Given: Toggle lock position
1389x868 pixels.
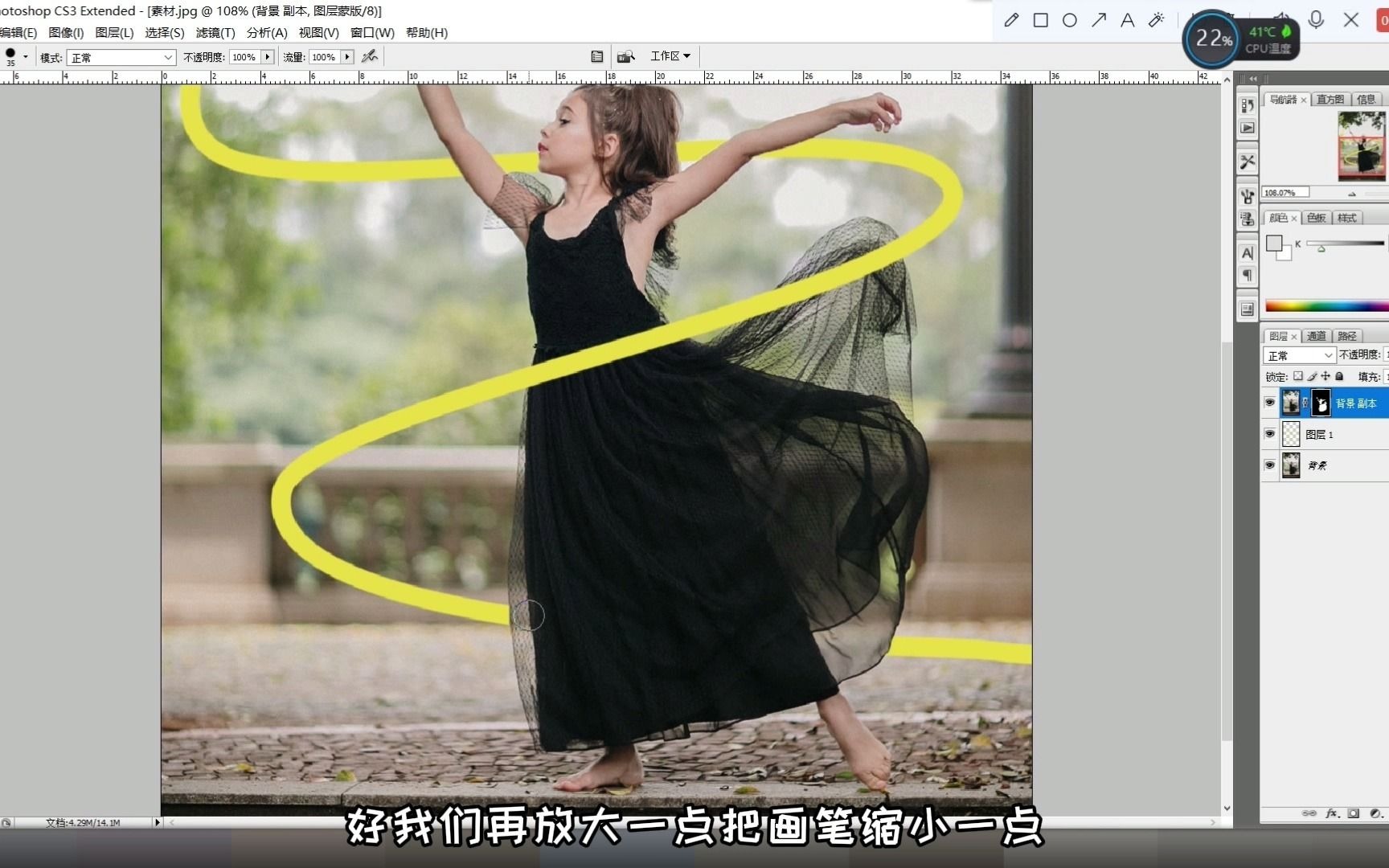Looking at the screenshot, I should coord(1325,376).
